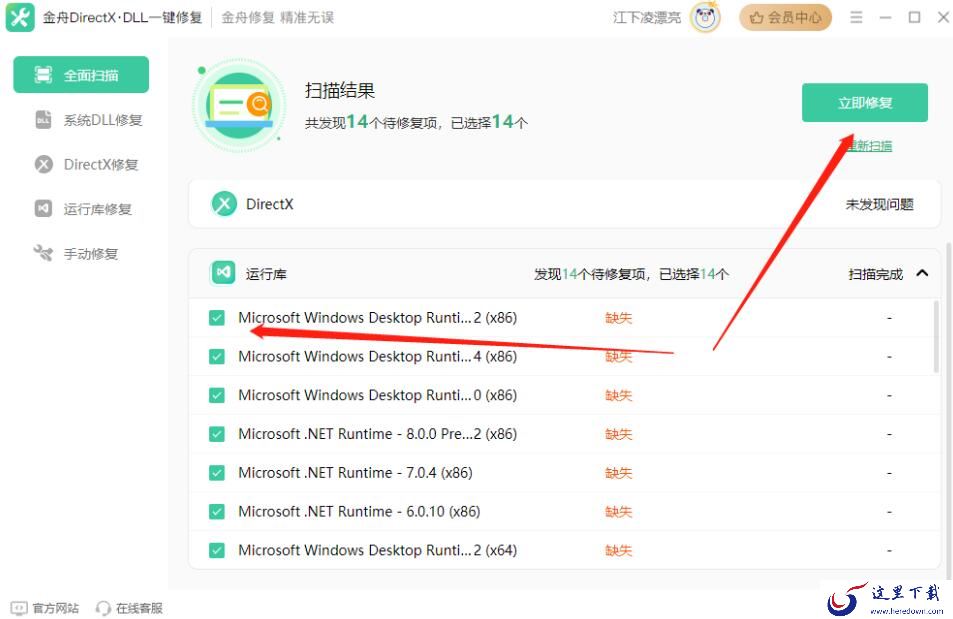Maximize the window
The width and height of the screenshot is (953, 619).
[x=914, y=18]
